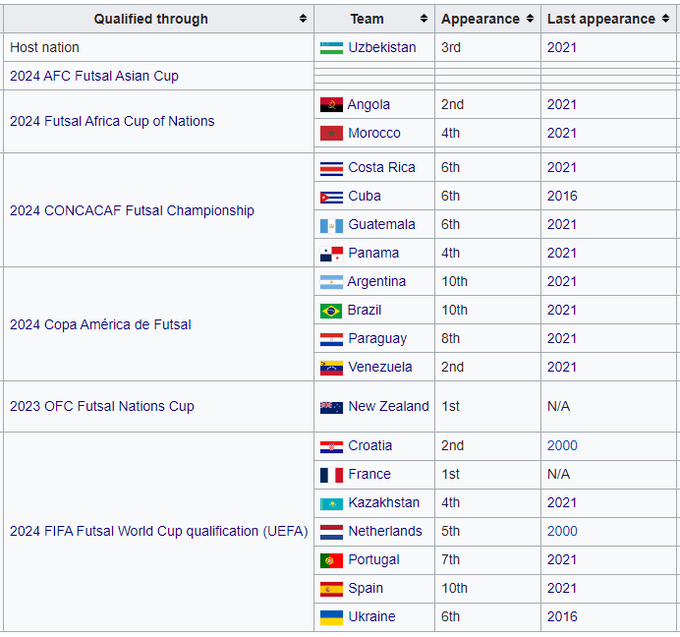Open 2024 Copa América de Futsal link
The image size is (680, 637).
click(x=100, y=325)
